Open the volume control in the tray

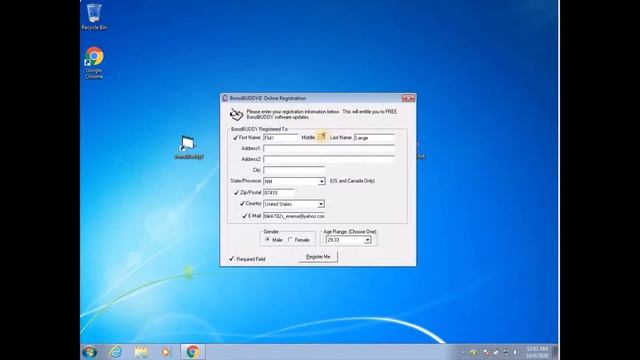[x=515, y=352]
